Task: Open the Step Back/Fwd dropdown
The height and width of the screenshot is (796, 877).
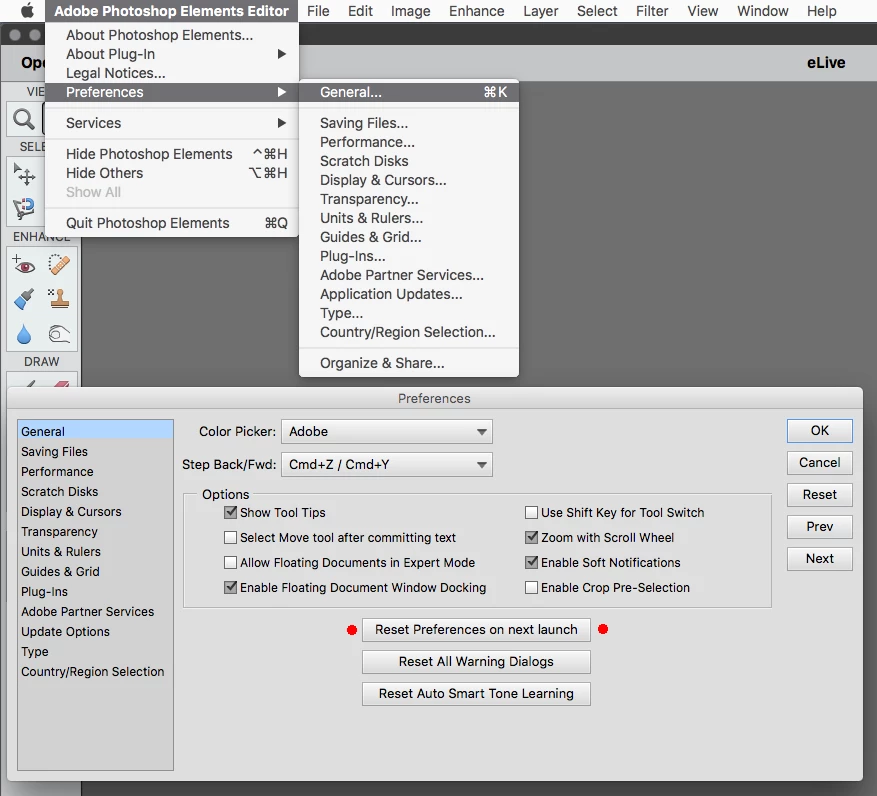Action: click(x=386, y=464)
